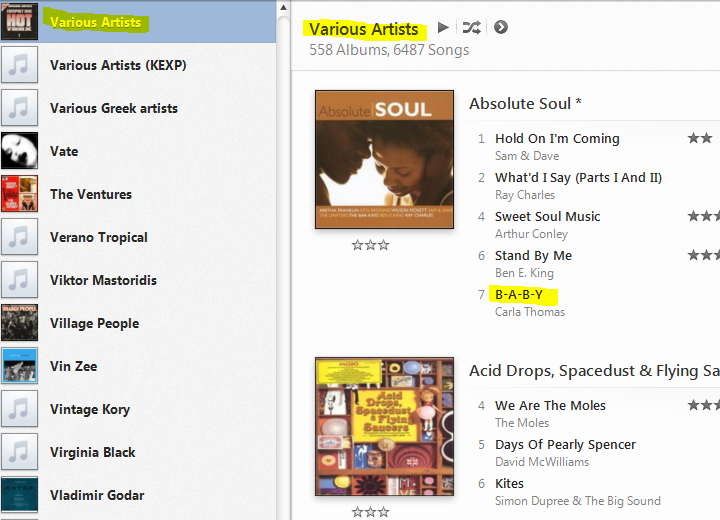
Task: Set the star rating under Acid Drops album
Action: click(x=370, y=512)
